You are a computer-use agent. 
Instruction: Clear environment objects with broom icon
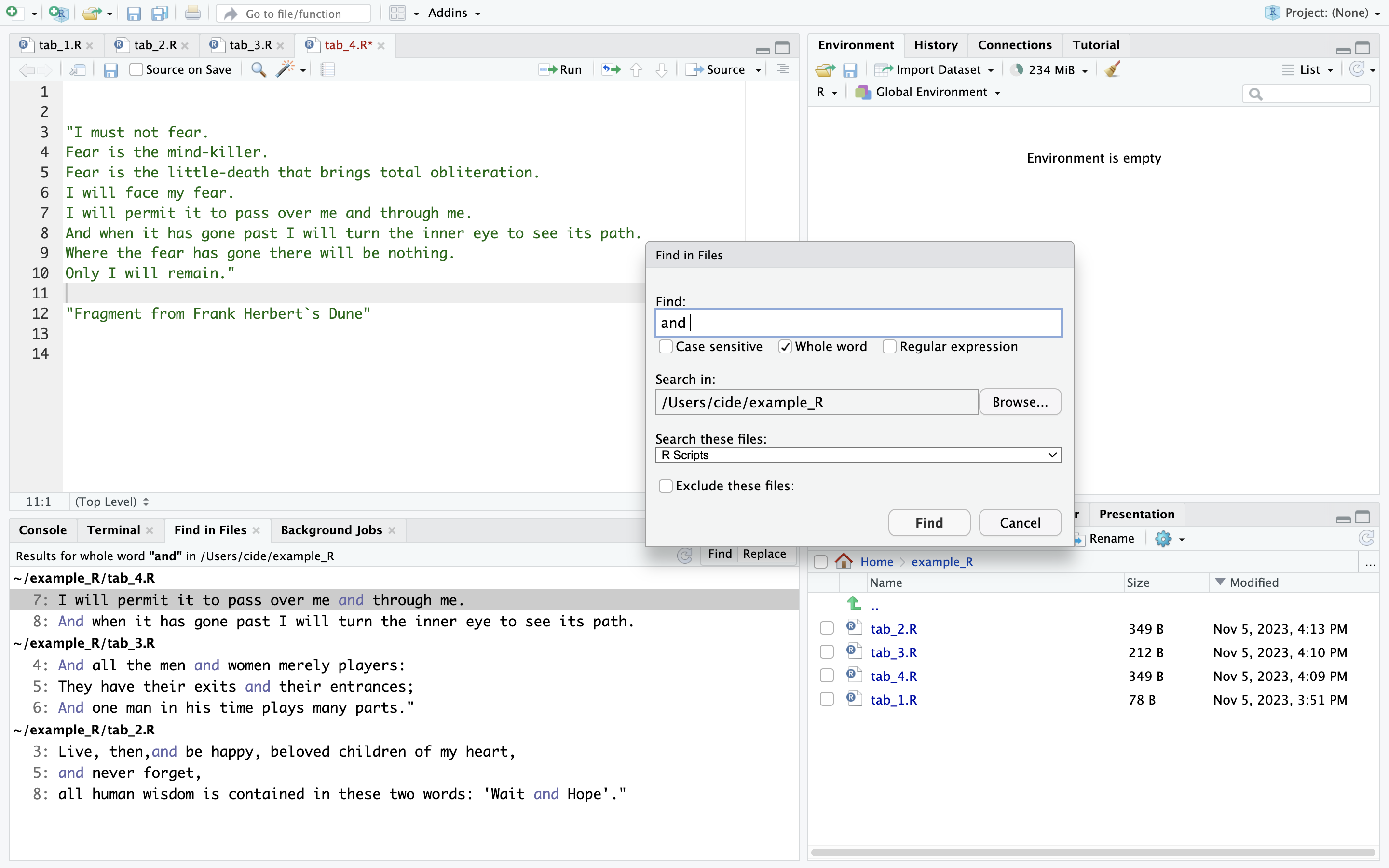(1112, 69)
